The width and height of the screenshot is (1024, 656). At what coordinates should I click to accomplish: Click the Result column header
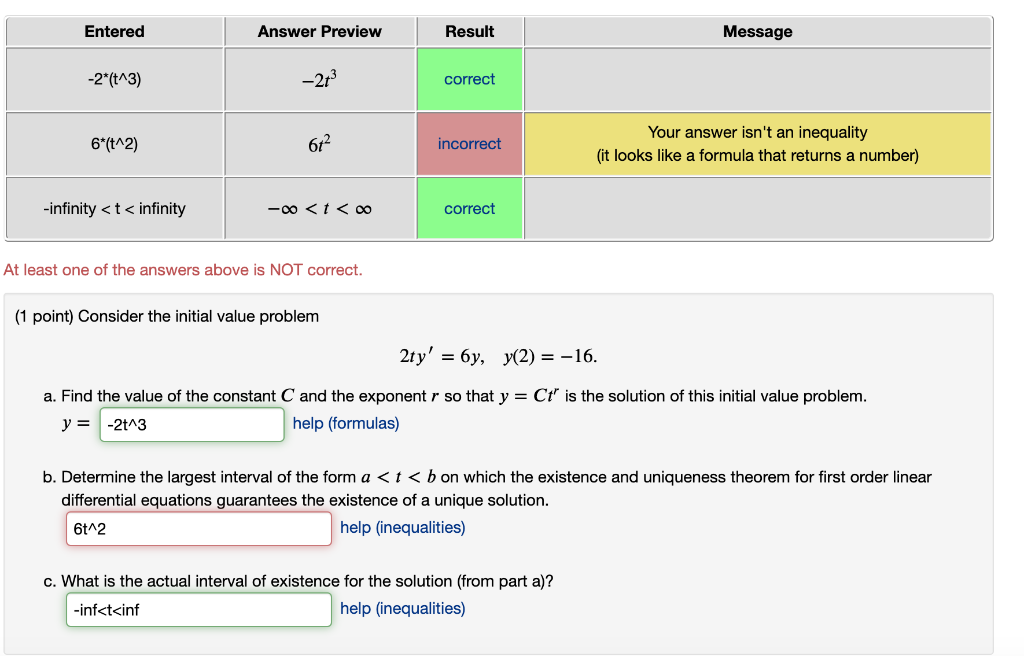tap(469, 31)
